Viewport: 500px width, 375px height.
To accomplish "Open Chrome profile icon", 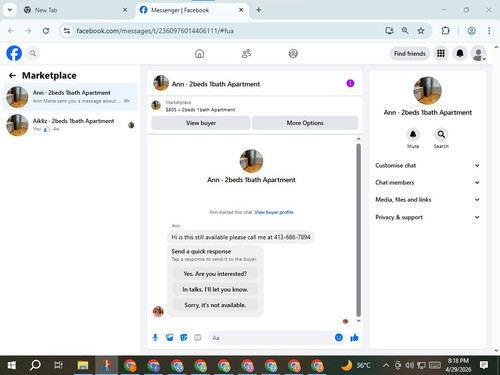I will point(471,31).
